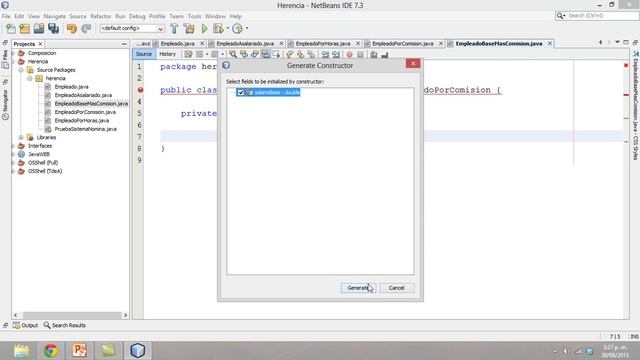The height and width of the screenshot is (360, 640).
Task: Close the EmpleadoBaseMasComision.java tab
Action: (x=550, y=43)
